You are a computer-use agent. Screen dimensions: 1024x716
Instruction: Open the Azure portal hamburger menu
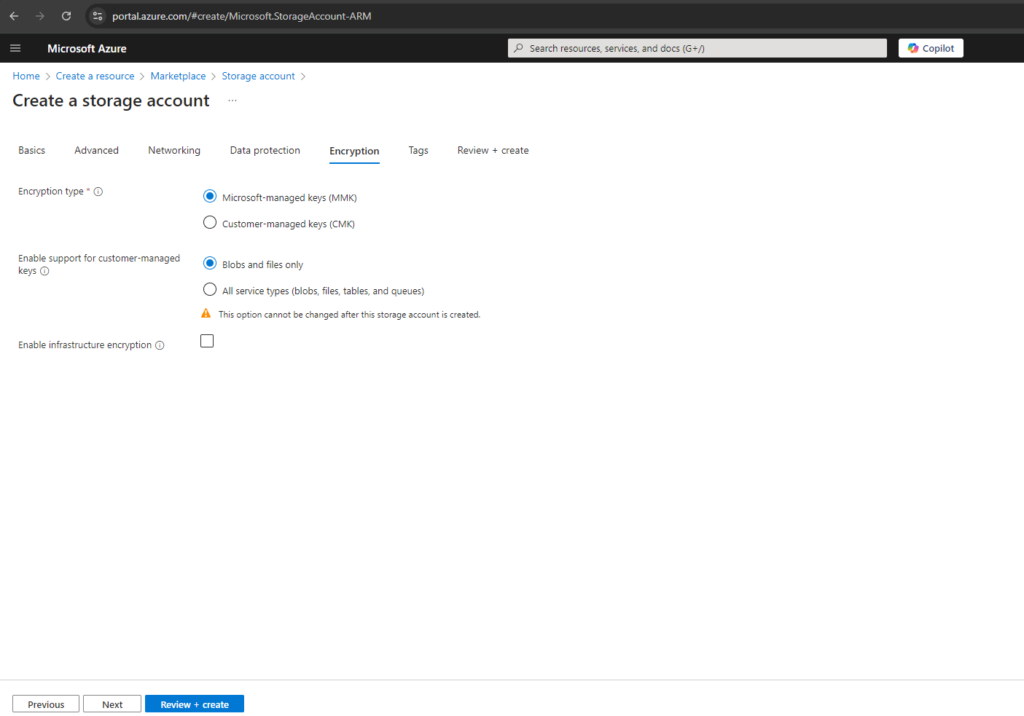(x=15, y=48)
